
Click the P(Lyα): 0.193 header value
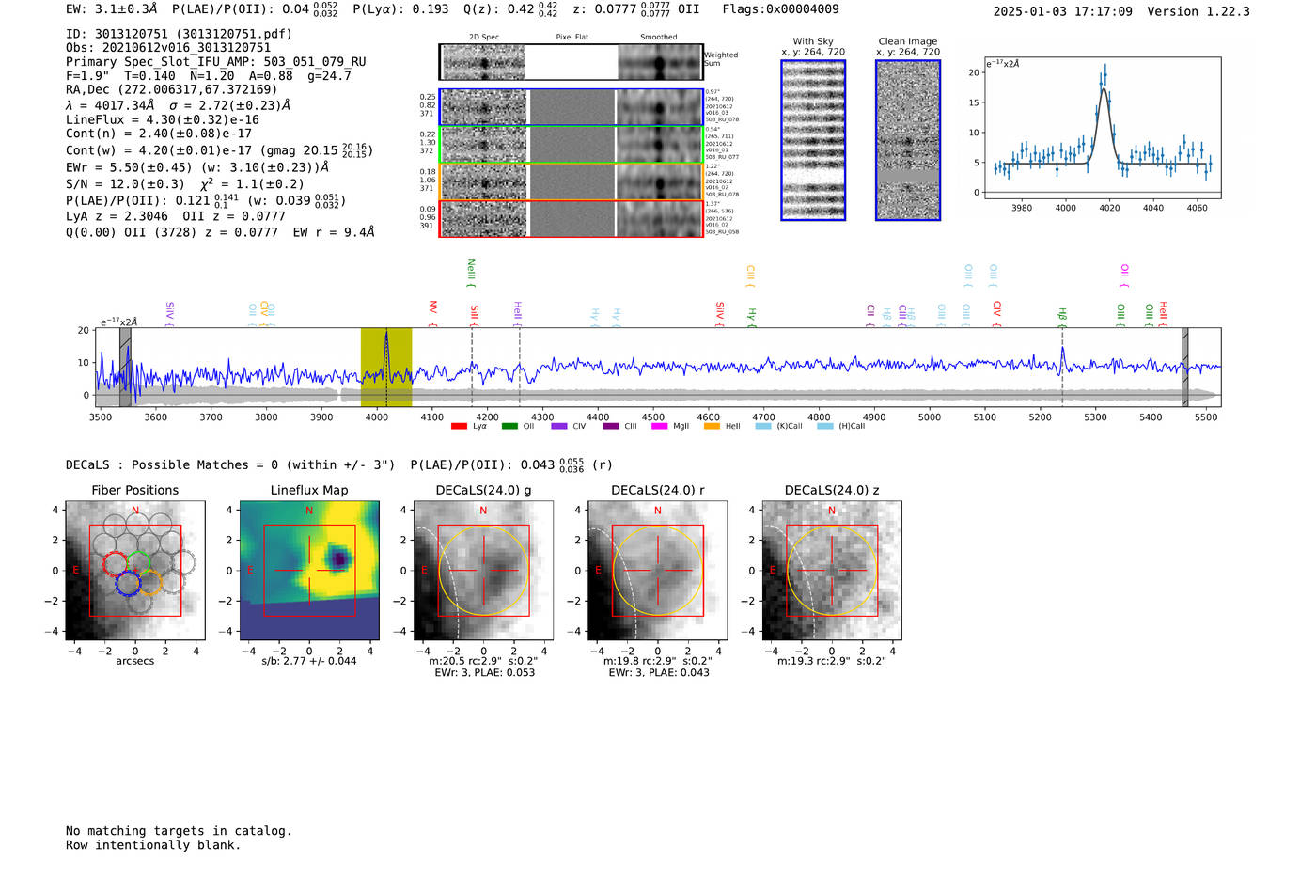tap(400, 9)
